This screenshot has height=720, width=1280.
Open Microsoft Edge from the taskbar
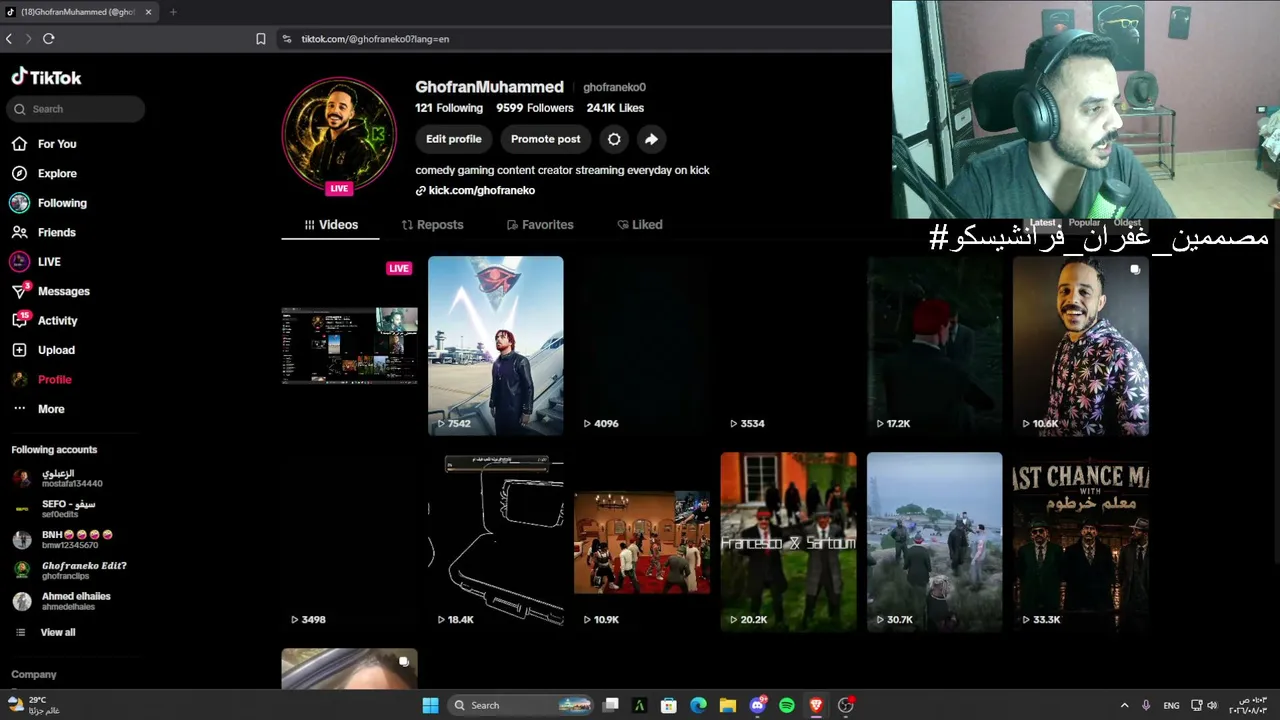[x=698, y=705]
